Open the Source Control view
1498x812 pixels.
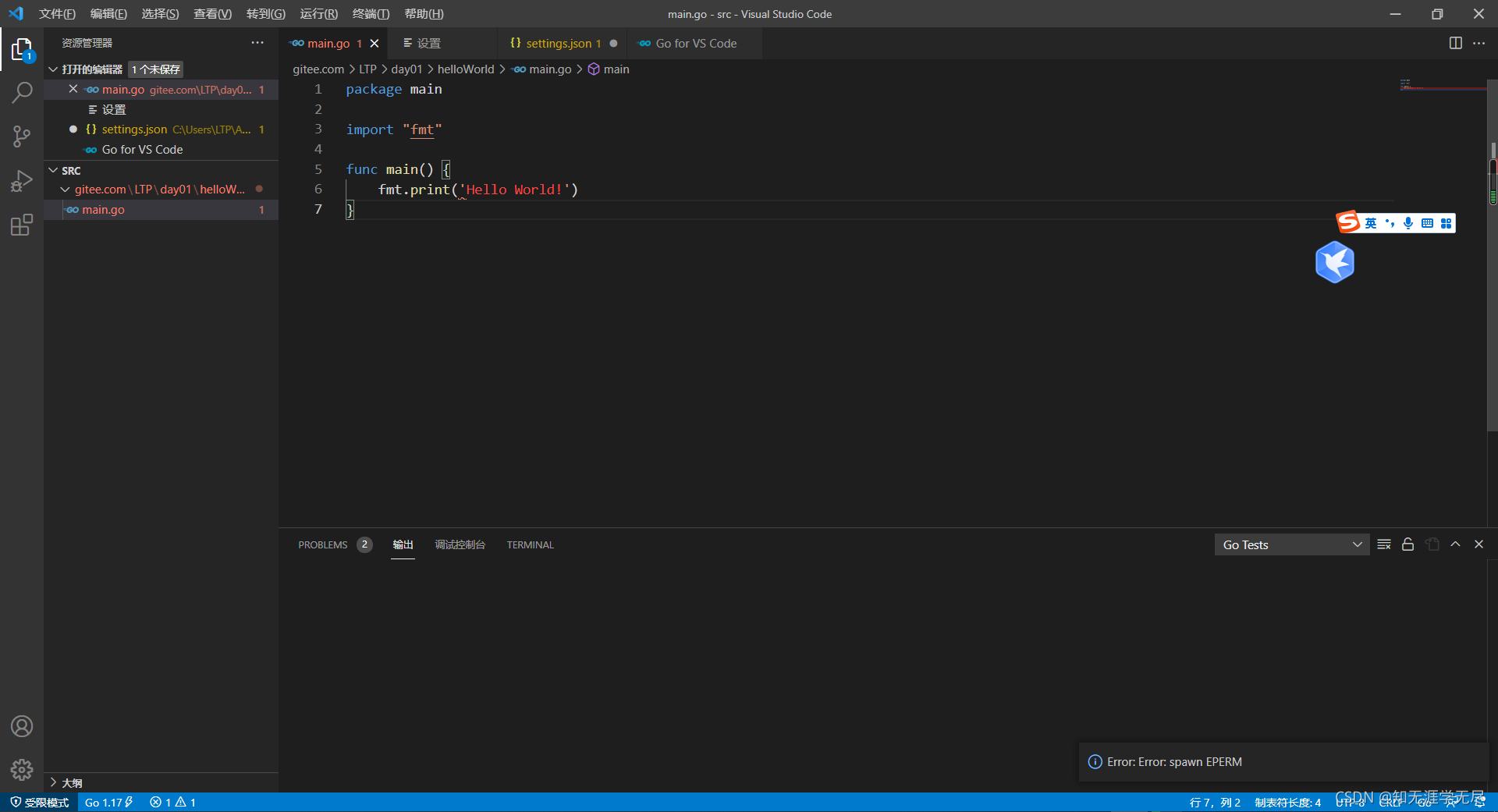(22, 137)
